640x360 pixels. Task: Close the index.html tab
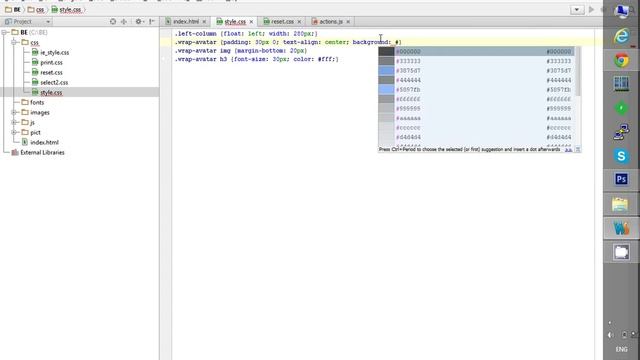pos(204,22)
